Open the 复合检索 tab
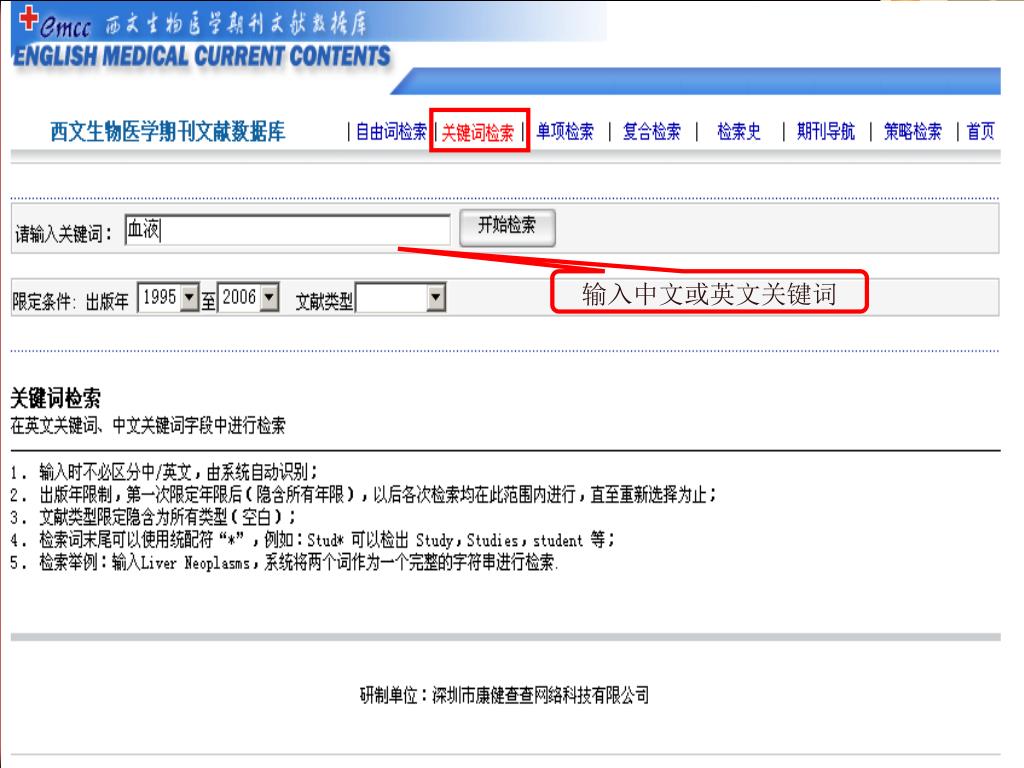Screen dimensions: 1024x768 tap(652, 132)
